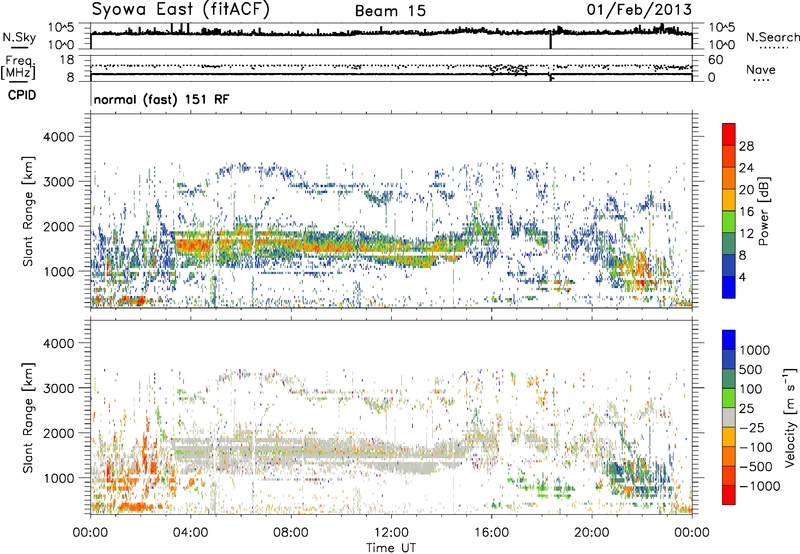Image resolution: width=800 pixels, height=554 pixels.
Task: Click the "500" velocity color bar label
Action: click(752, 369)
